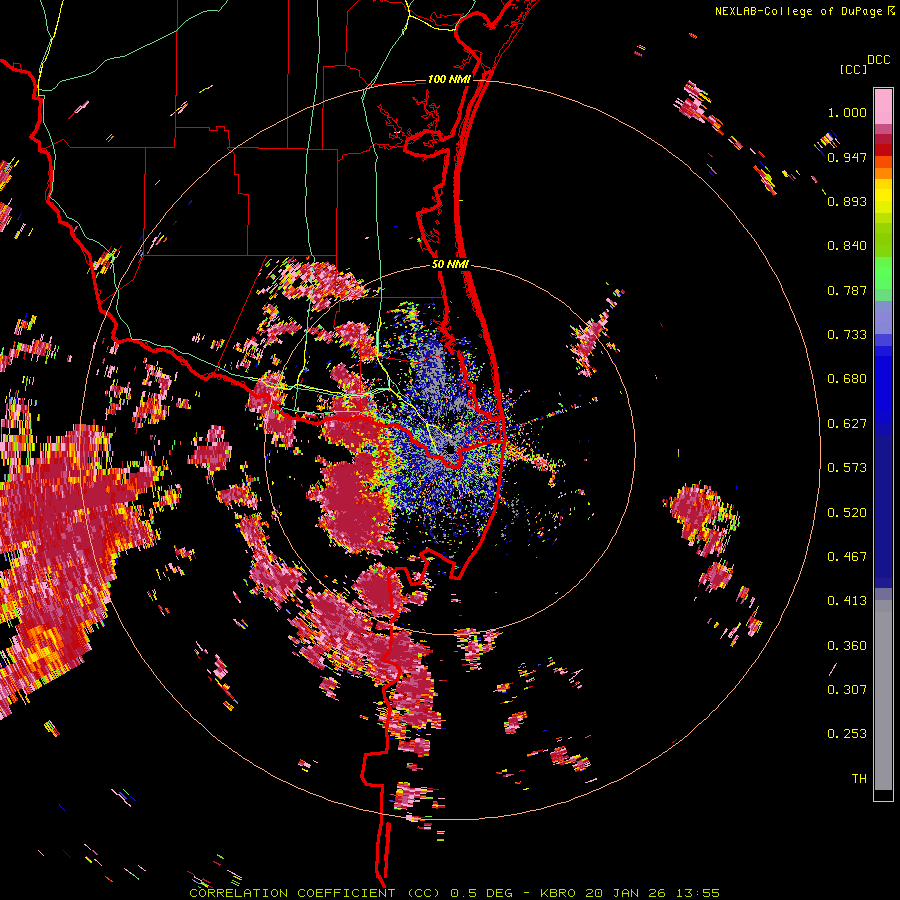Click the 0.413 scale value

[x=847, y=601]
